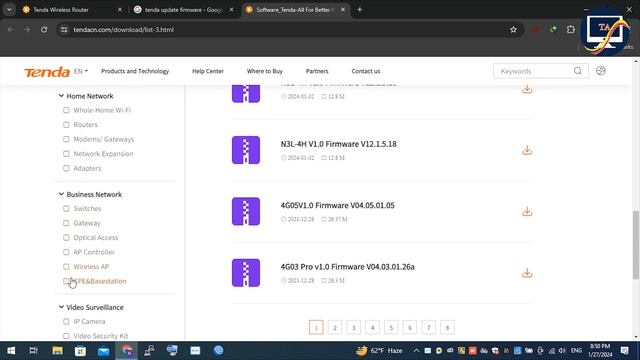Check the IP Camera checkbox
Viewport: 640px width, 360px height.
click(x=66, y=322)
